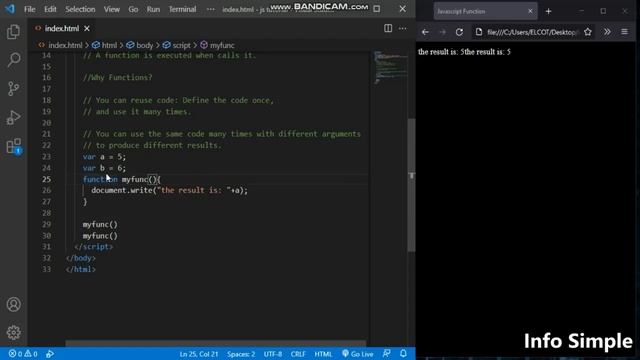This screenshot has width=640, height=360.
Task: Open the Search view in activity bar
Action: pos(13,60)
